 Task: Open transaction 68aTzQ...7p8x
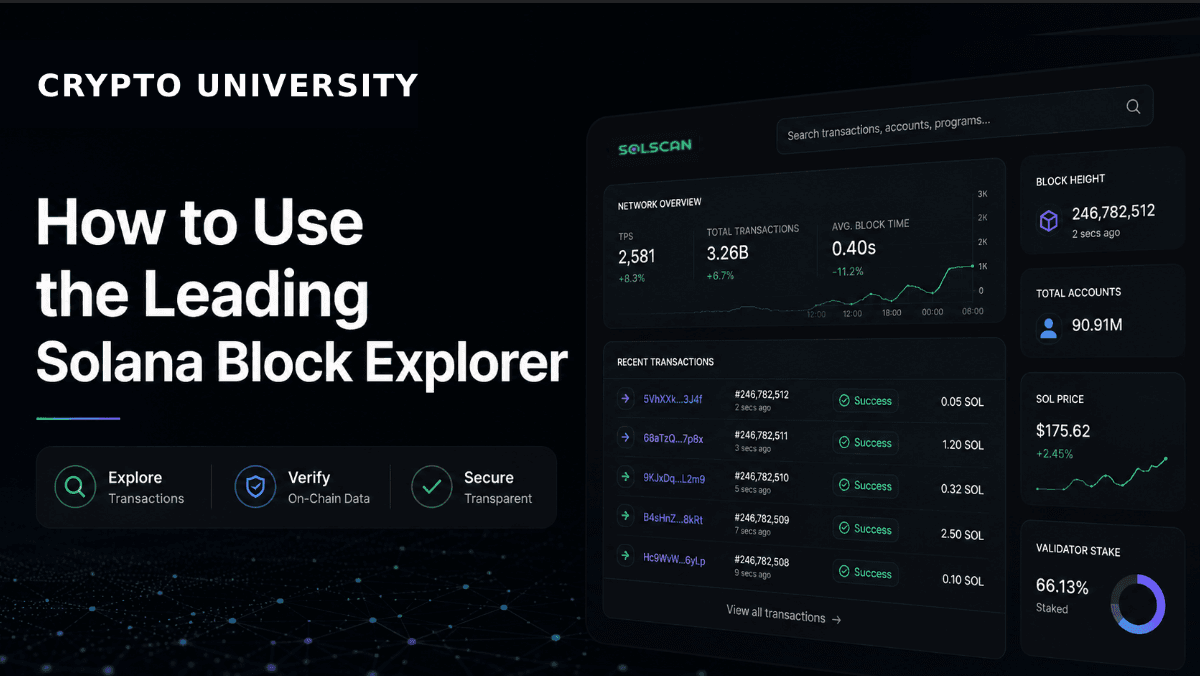pyautogui.click(x=673, y=439)
